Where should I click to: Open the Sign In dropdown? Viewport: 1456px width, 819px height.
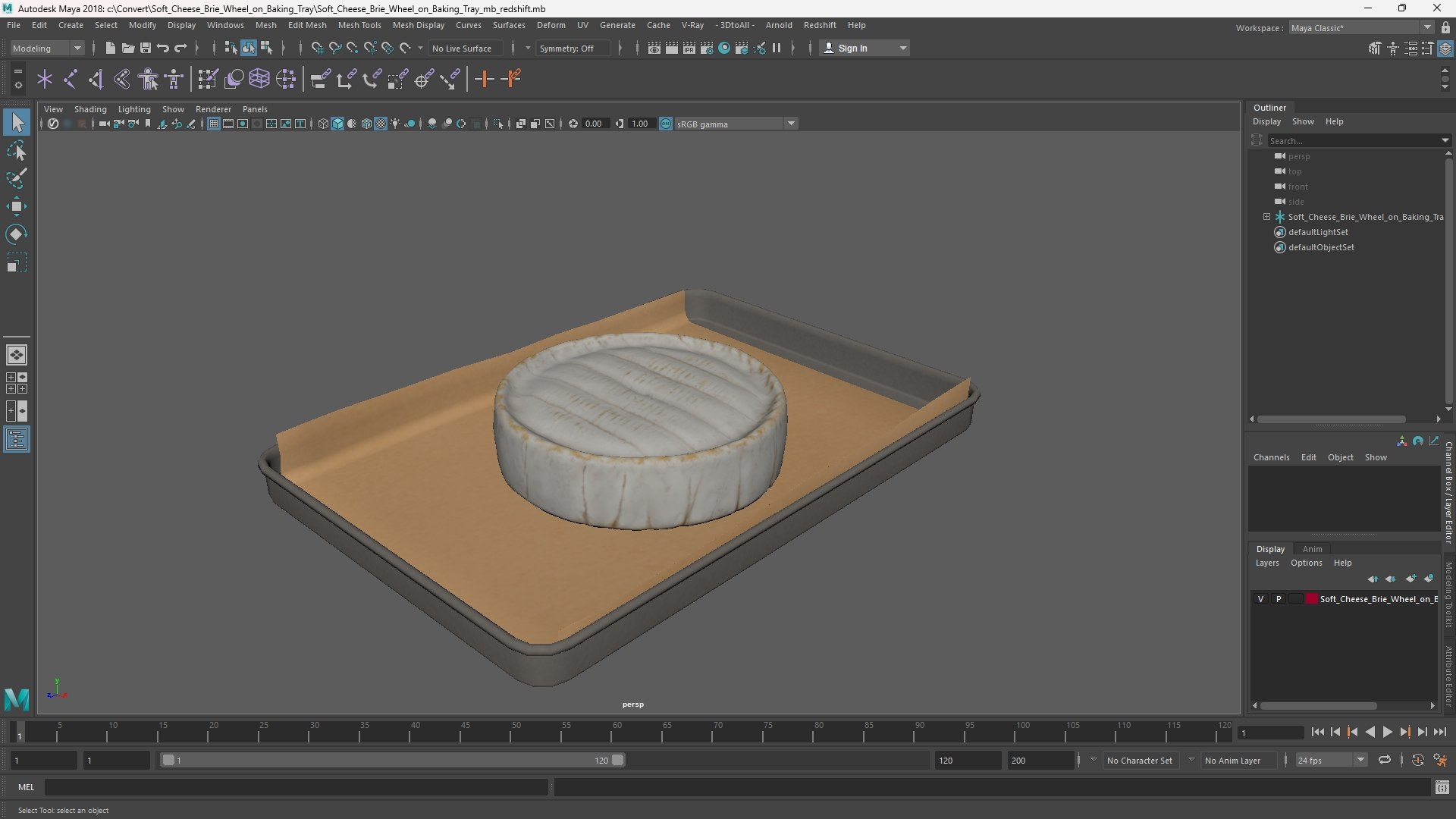click(x=864, y=48)
